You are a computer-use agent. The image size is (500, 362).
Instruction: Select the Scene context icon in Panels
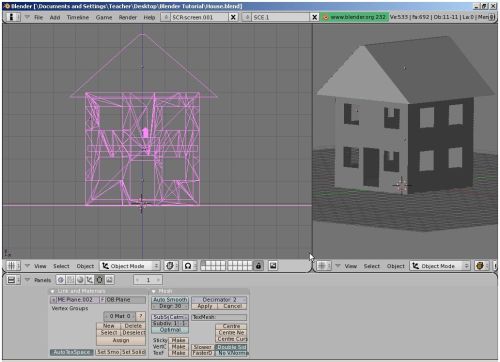pos(109,280)
